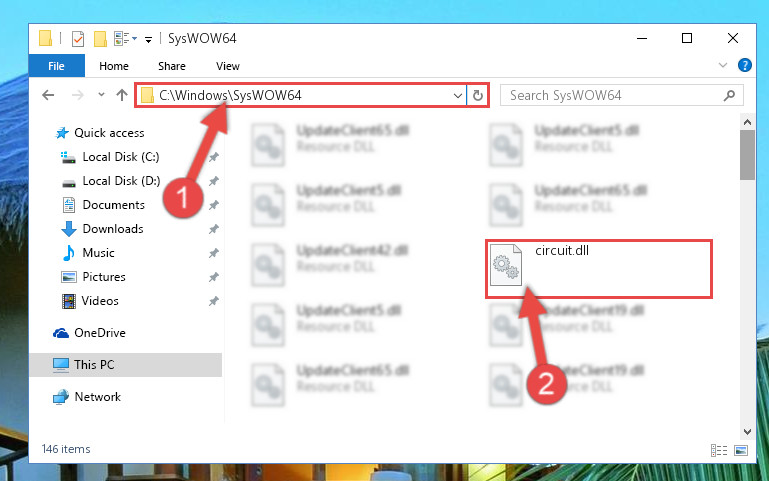The image size is (769, 481).
Task: Open Documents in sidebar
Action: 113,205
